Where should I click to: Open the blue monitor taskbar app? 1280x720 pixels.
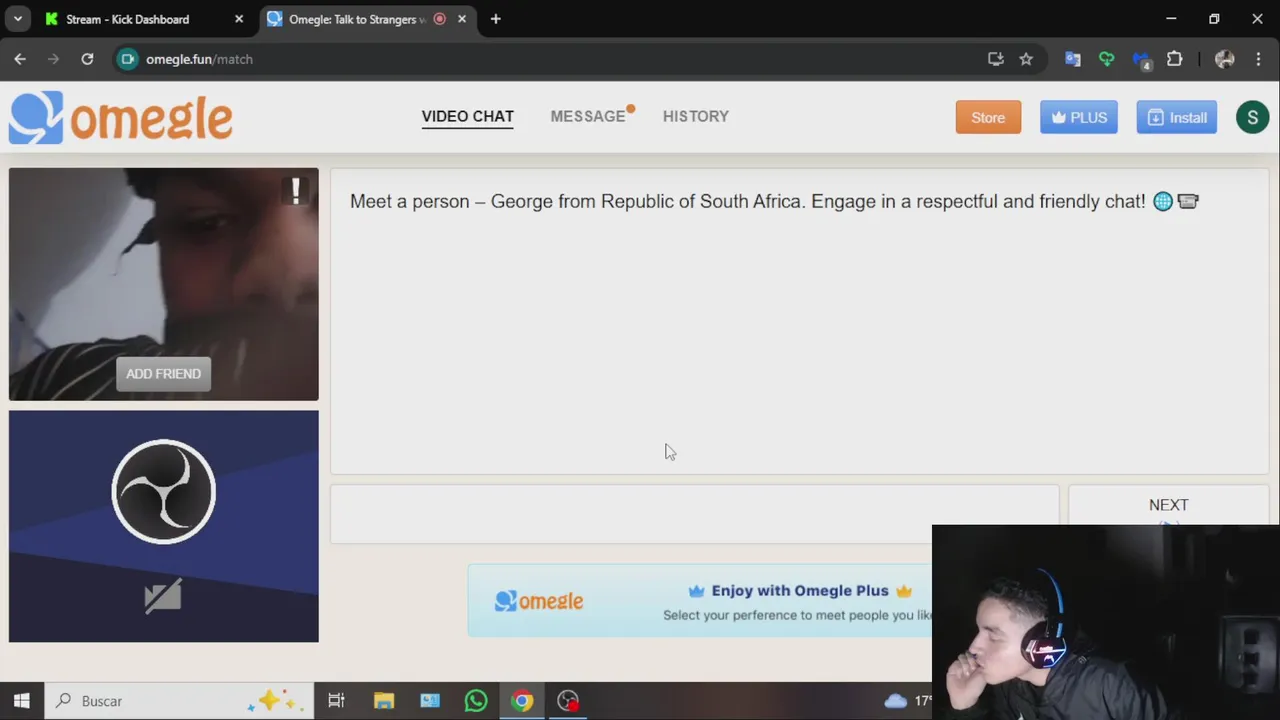430,701
